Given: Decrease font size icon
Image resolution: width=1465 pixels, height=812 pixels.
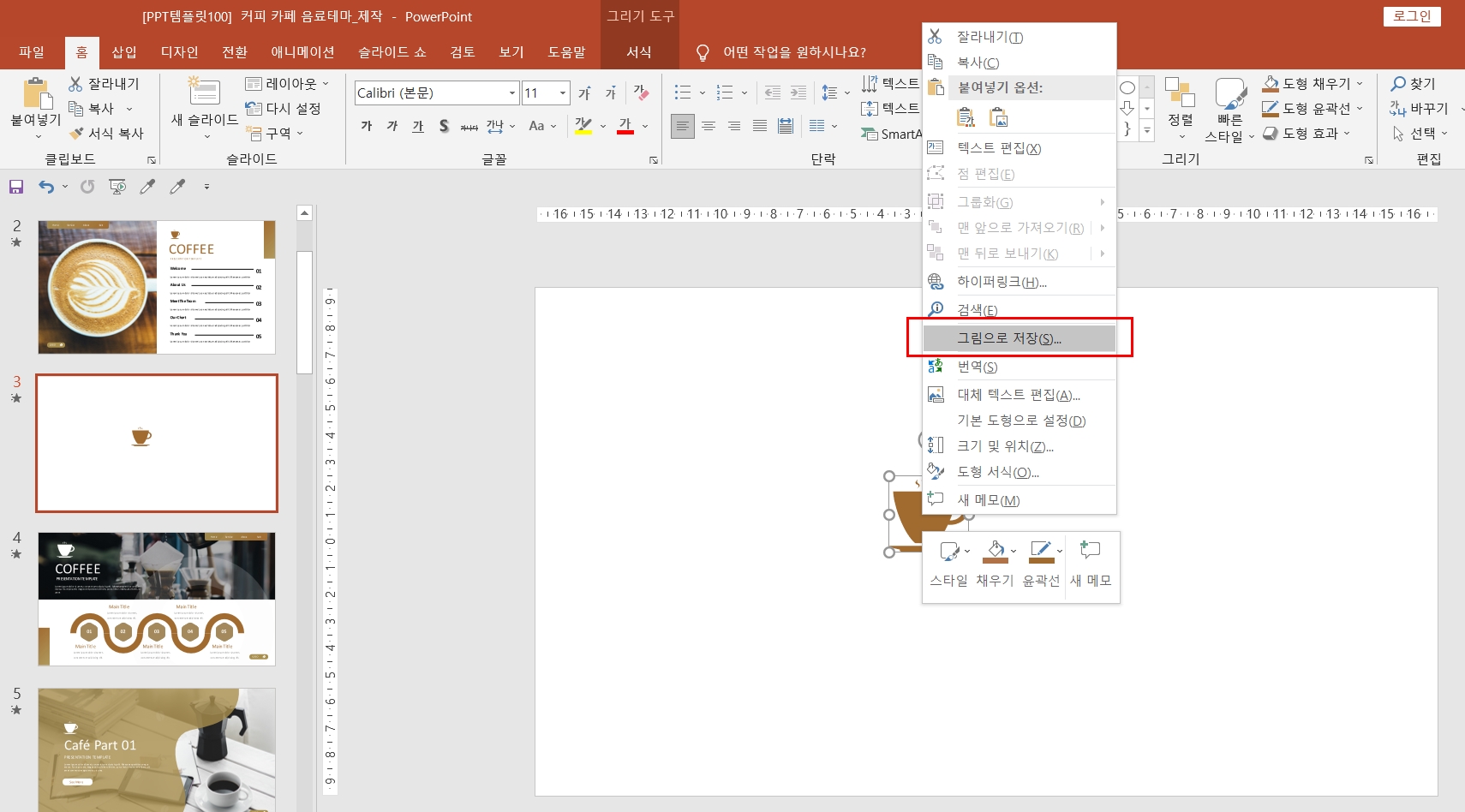Looking at the screenshot, I should (x=611, y=93).
